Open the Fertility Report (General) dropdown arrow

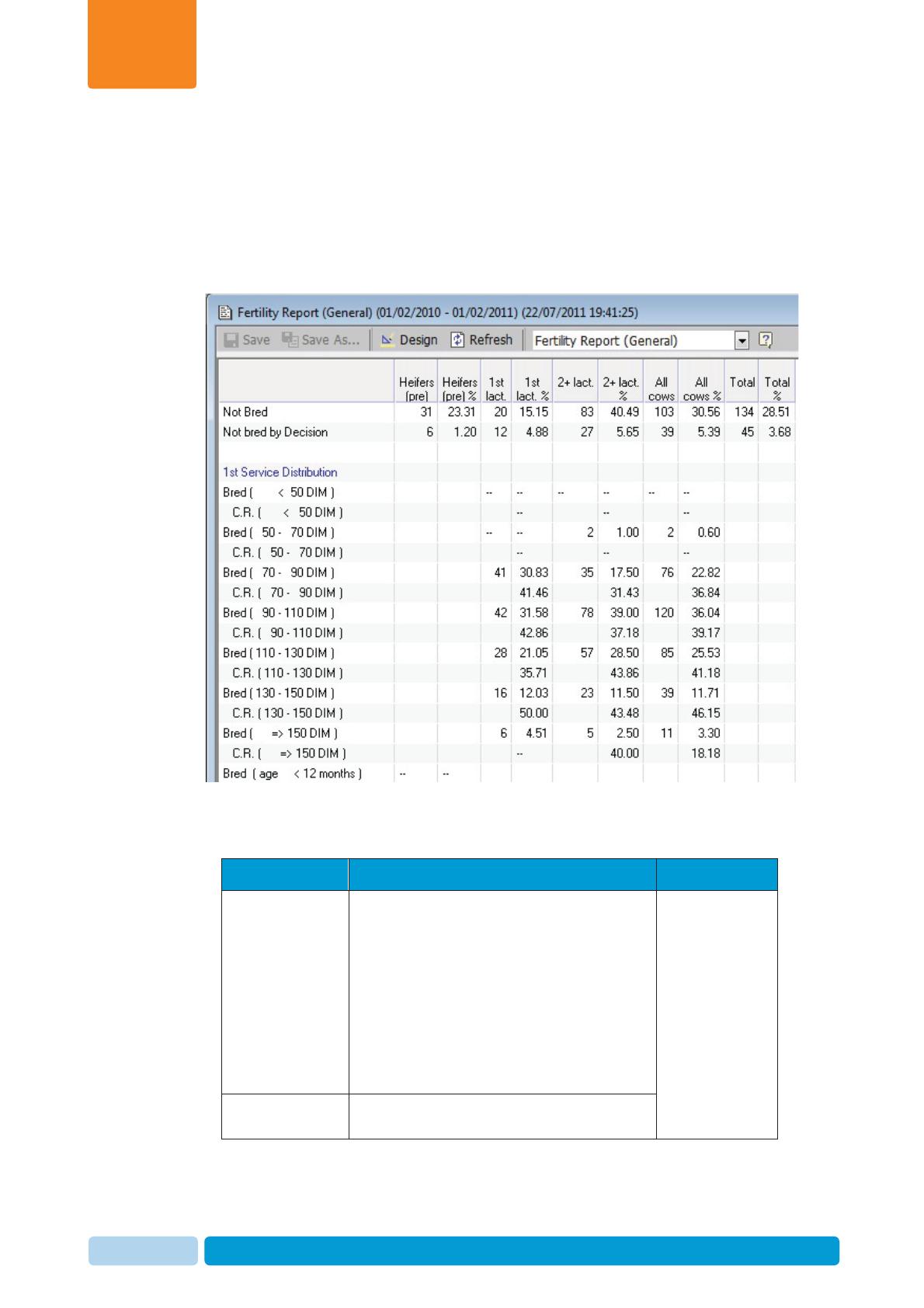click(x=742, y=340)
